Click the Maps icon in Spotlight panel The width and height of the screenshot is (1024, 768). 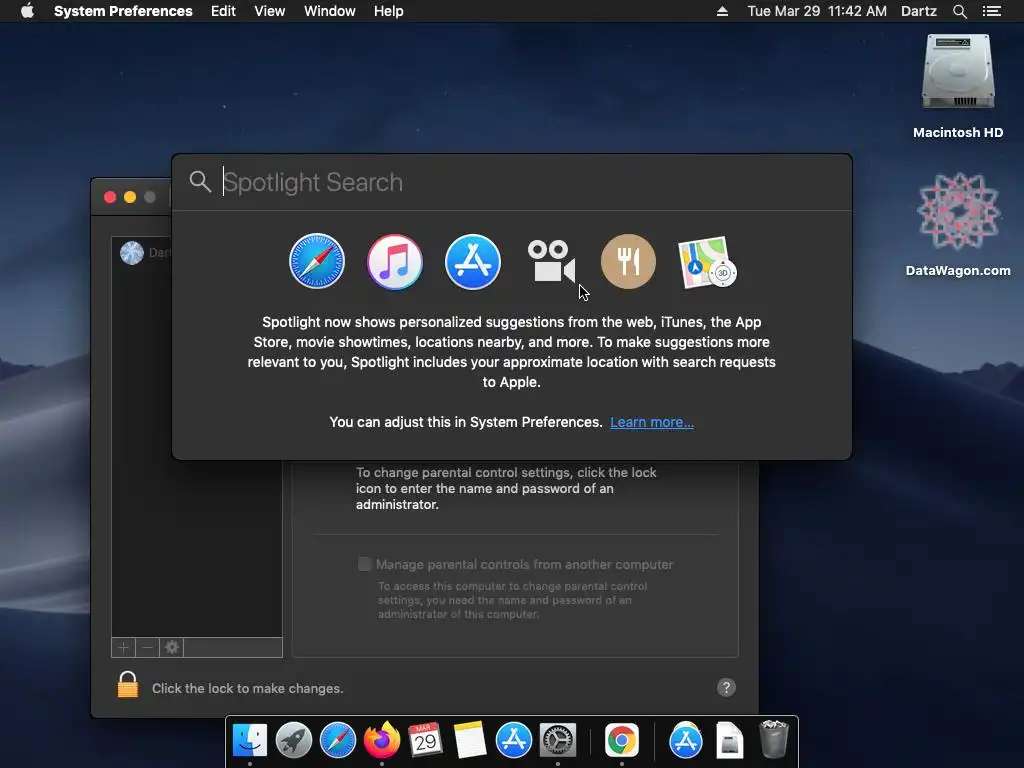(x=707, y=262)
